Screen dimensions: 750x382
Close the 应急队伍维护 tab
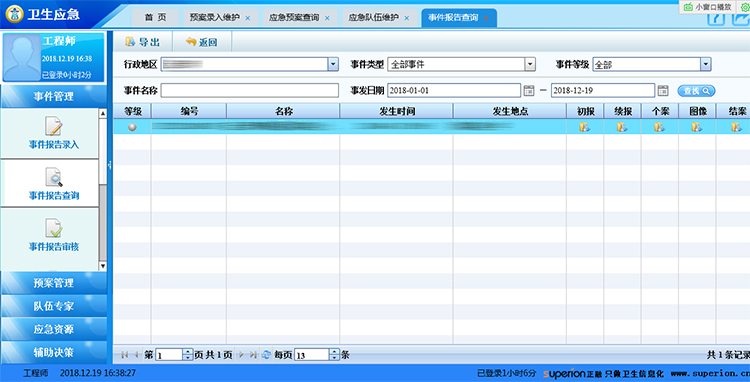(x=407, y=18)
